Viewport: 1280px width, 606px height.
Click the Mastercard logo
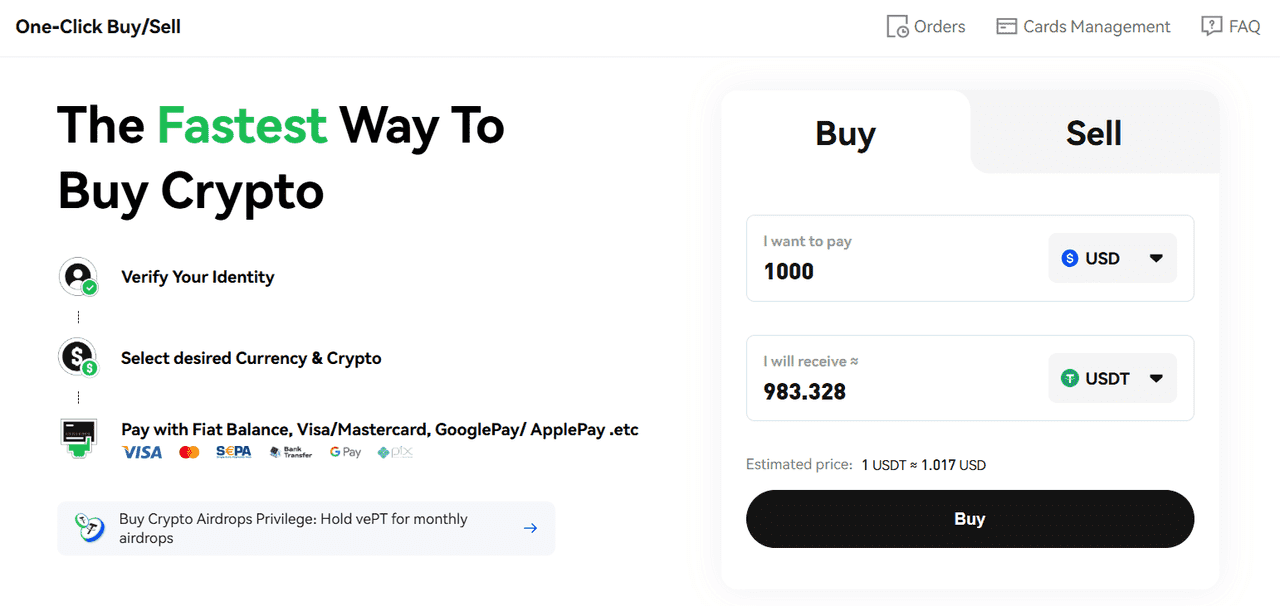[x=189, y=452]
